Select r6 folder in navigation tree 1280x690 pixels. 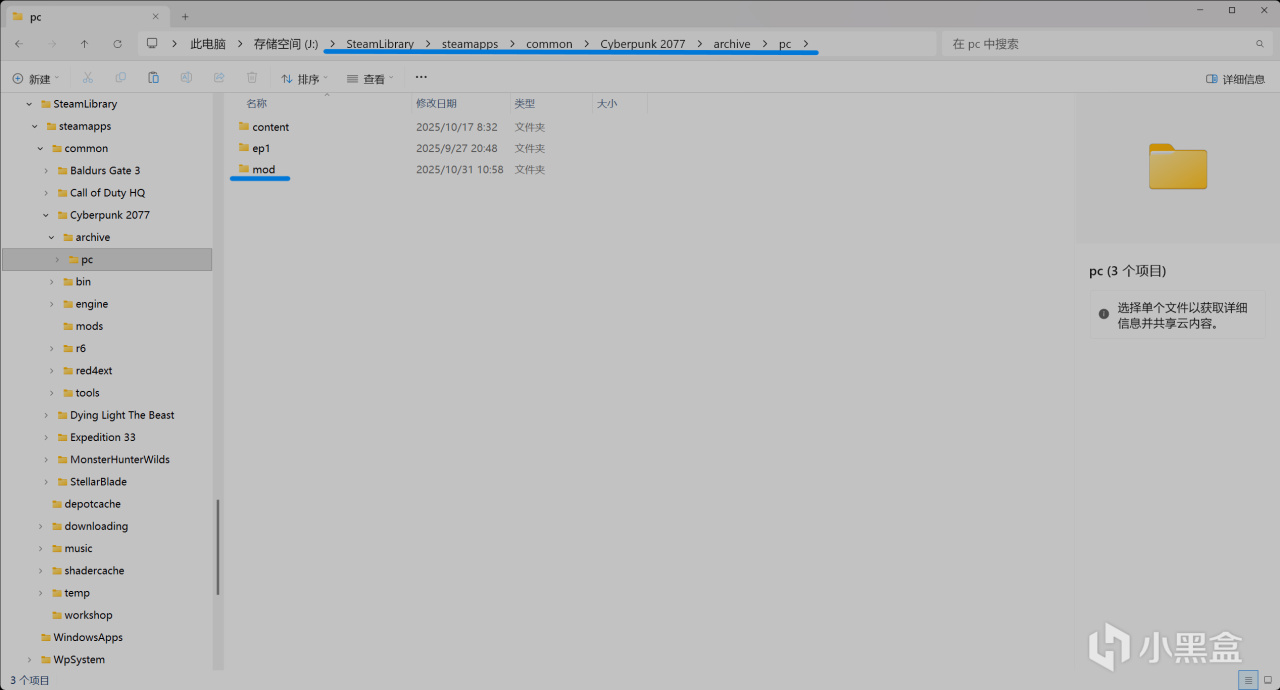[x=81, y=348]
